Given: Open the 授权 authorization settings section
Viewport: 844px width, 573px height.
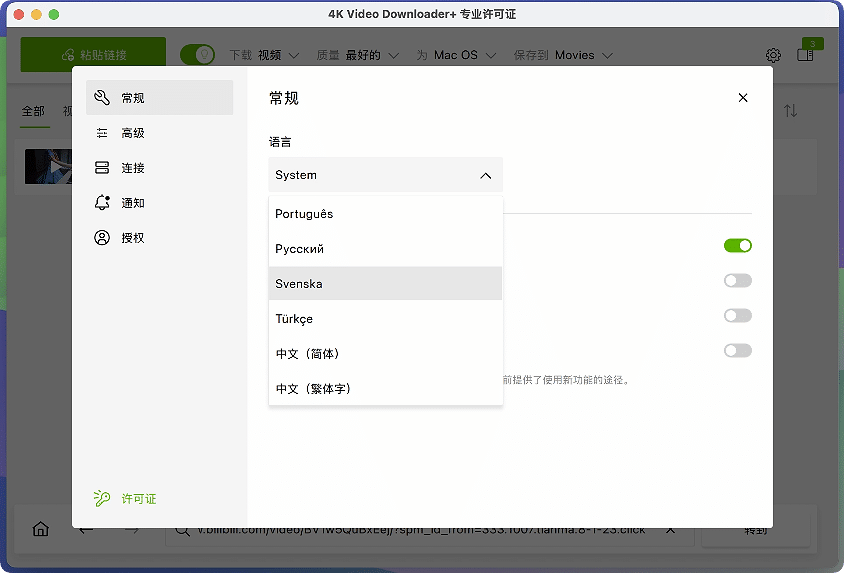Looking at the screenshot, I should pyautogui.click(x=159, y=238).
